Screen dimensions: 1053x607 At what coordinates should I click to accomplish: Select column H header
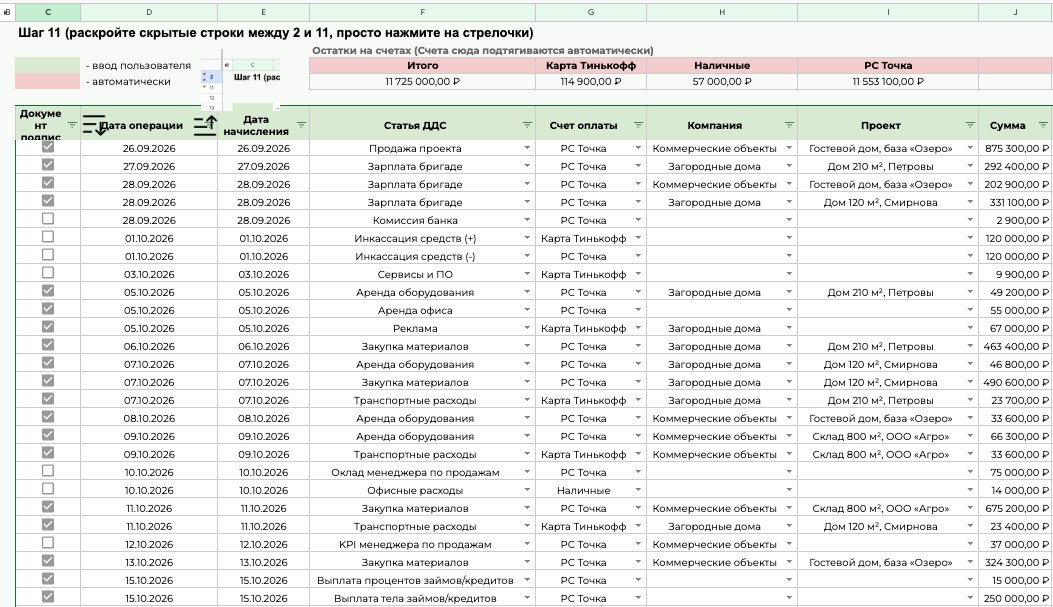722,12
